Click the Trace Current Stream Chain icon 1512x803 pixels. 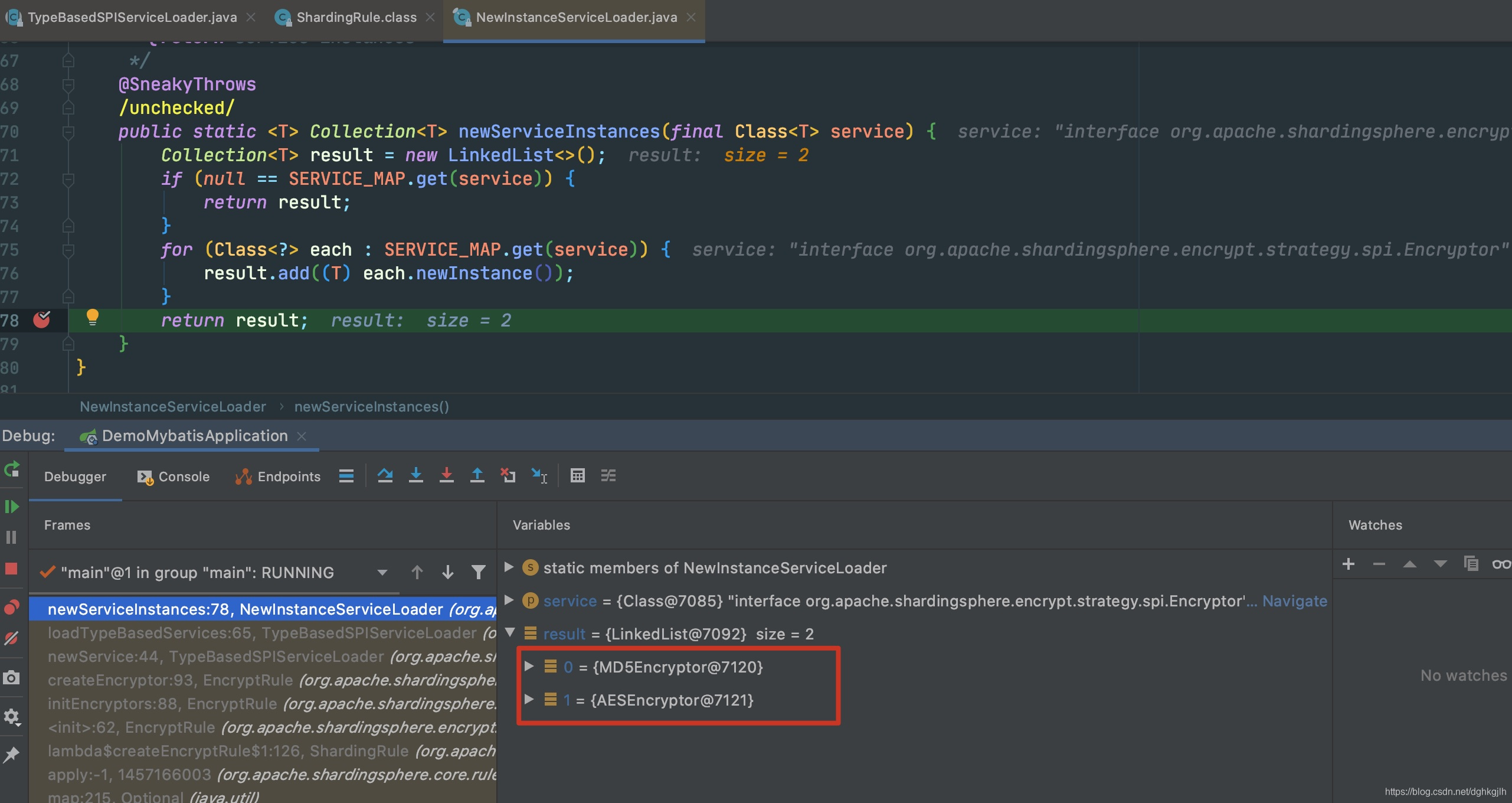click(x=608, y=475)
